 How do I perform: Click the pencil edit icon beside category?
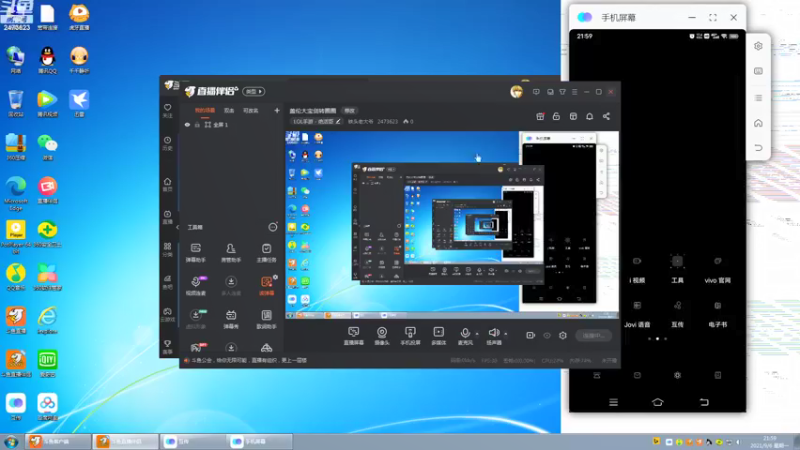[338, 121]
